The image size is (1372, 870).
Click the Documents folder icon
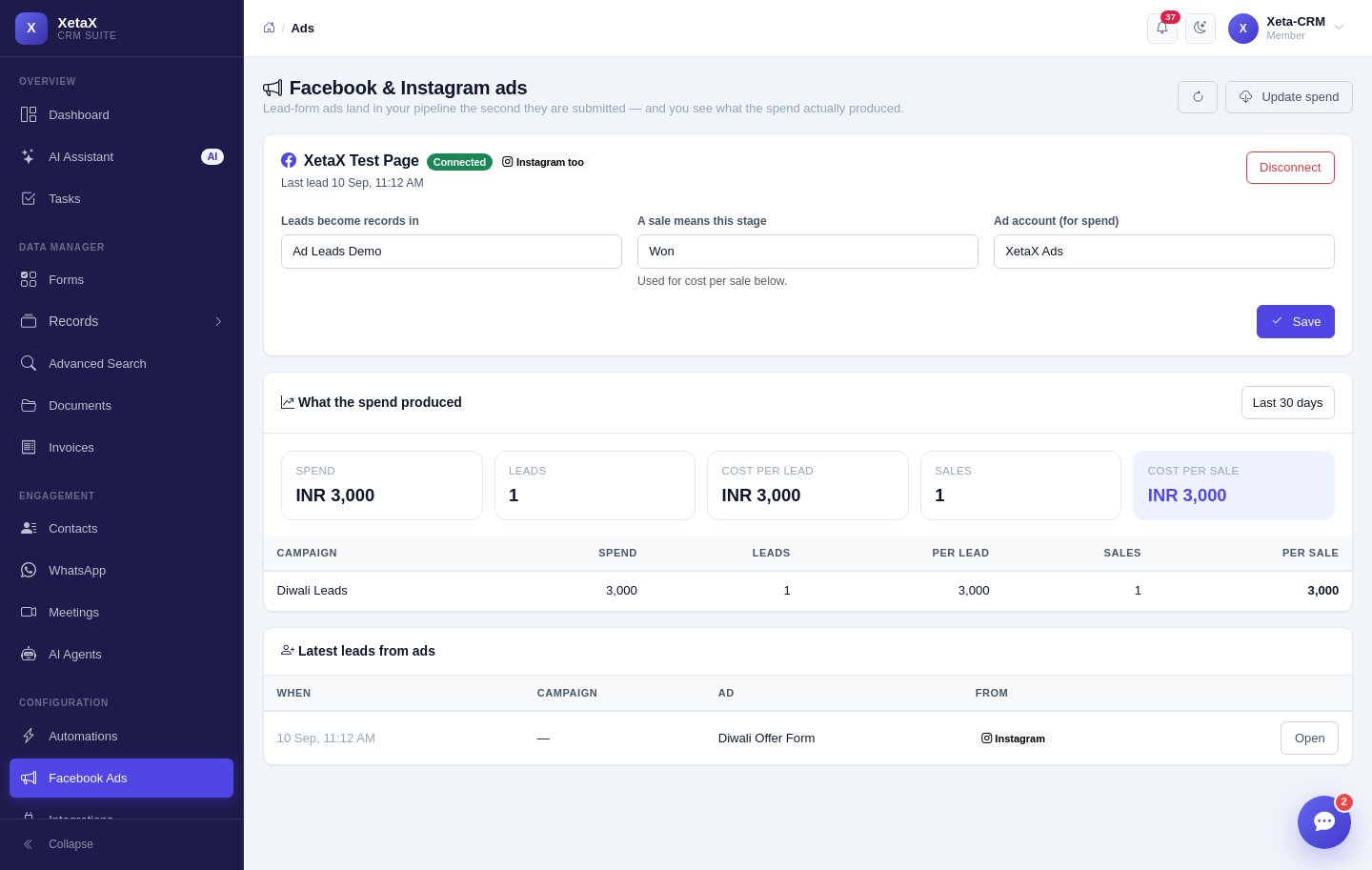[x=29, y=405]
